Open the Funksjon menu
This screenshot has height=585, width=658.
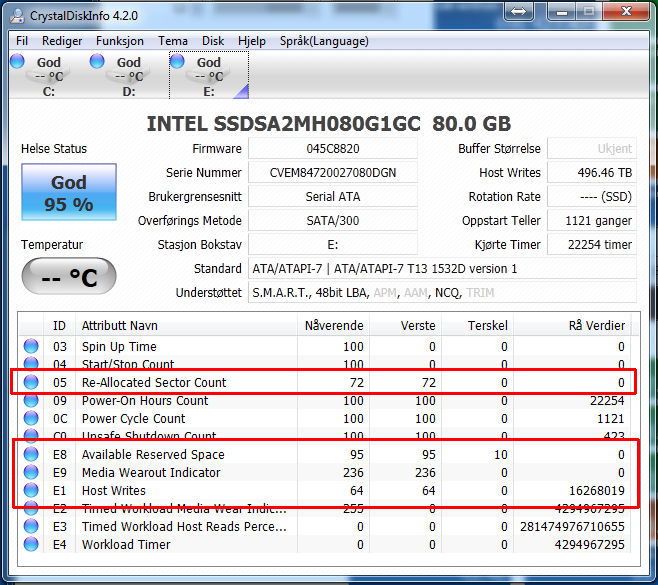[x=120, y=41]
